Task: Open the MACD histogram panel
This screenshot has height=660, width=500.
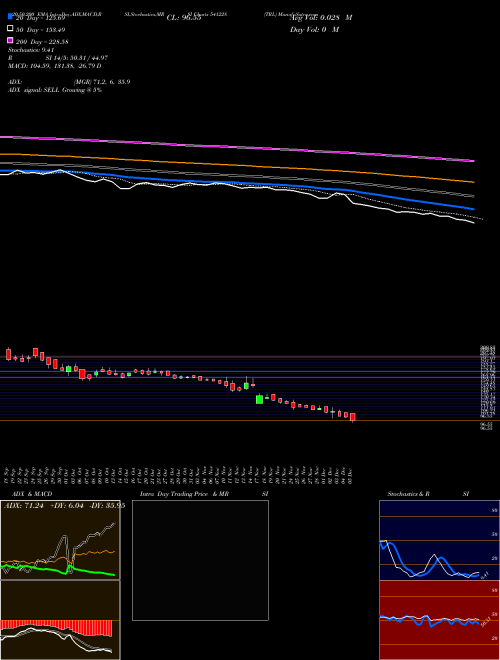Action: (60, 620)
